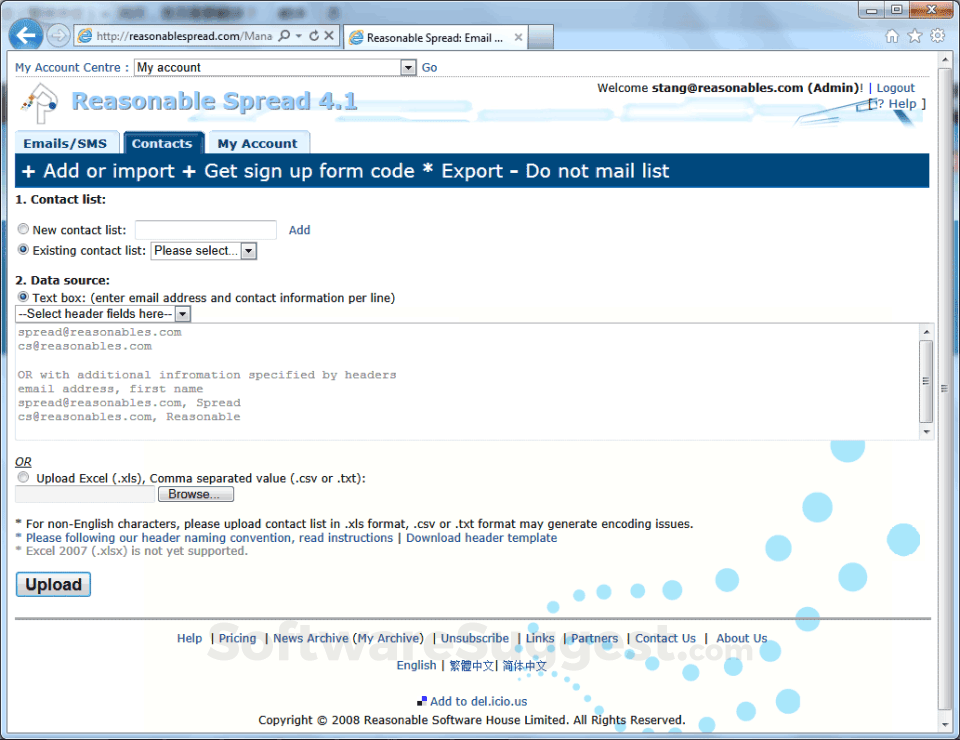Viewport: 960px width, 740px height.
Task: Click the page scroll up arrow
Action: (x=945, y=60)
